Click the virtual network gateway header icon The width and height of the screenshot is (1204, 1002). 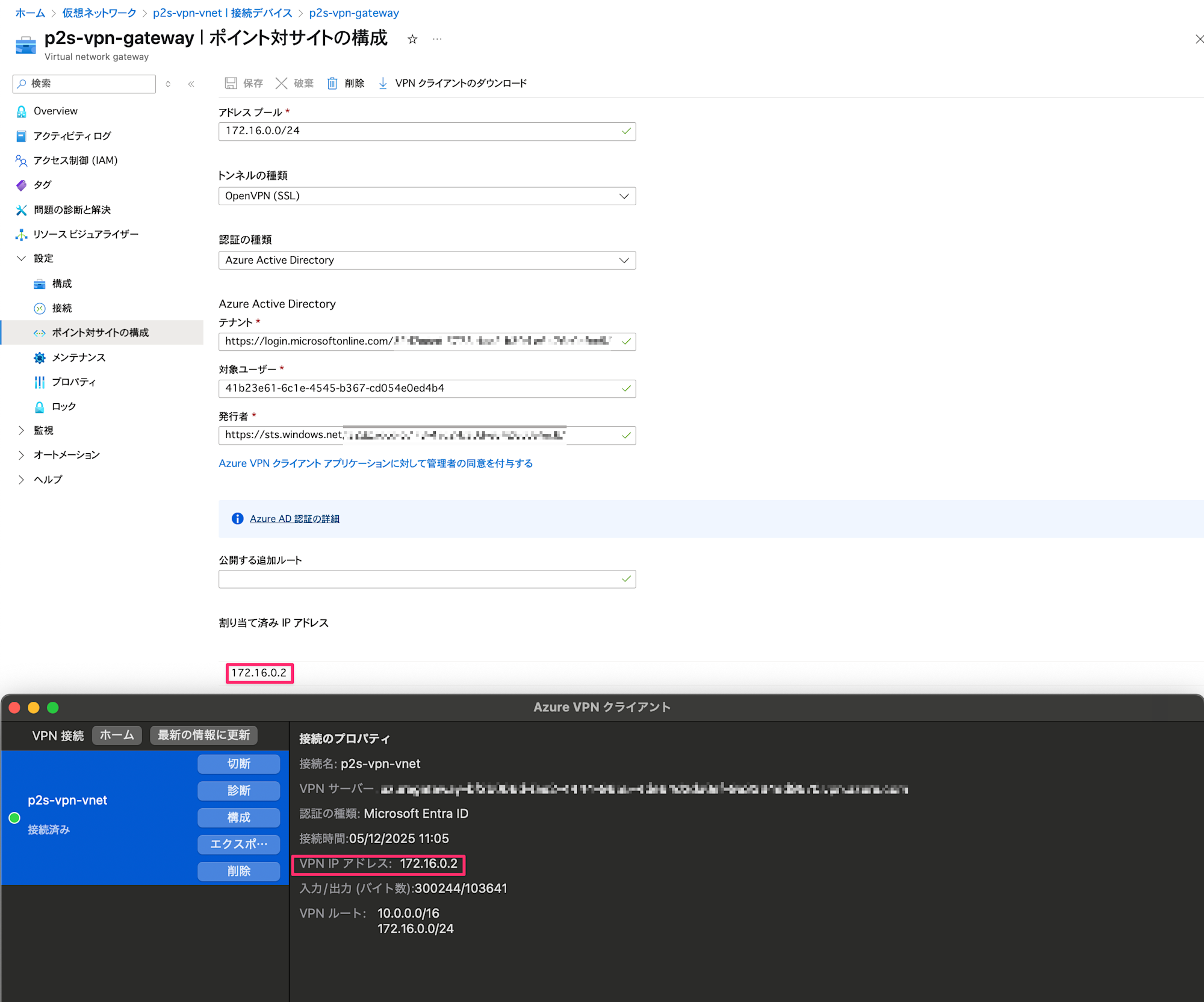26,45
